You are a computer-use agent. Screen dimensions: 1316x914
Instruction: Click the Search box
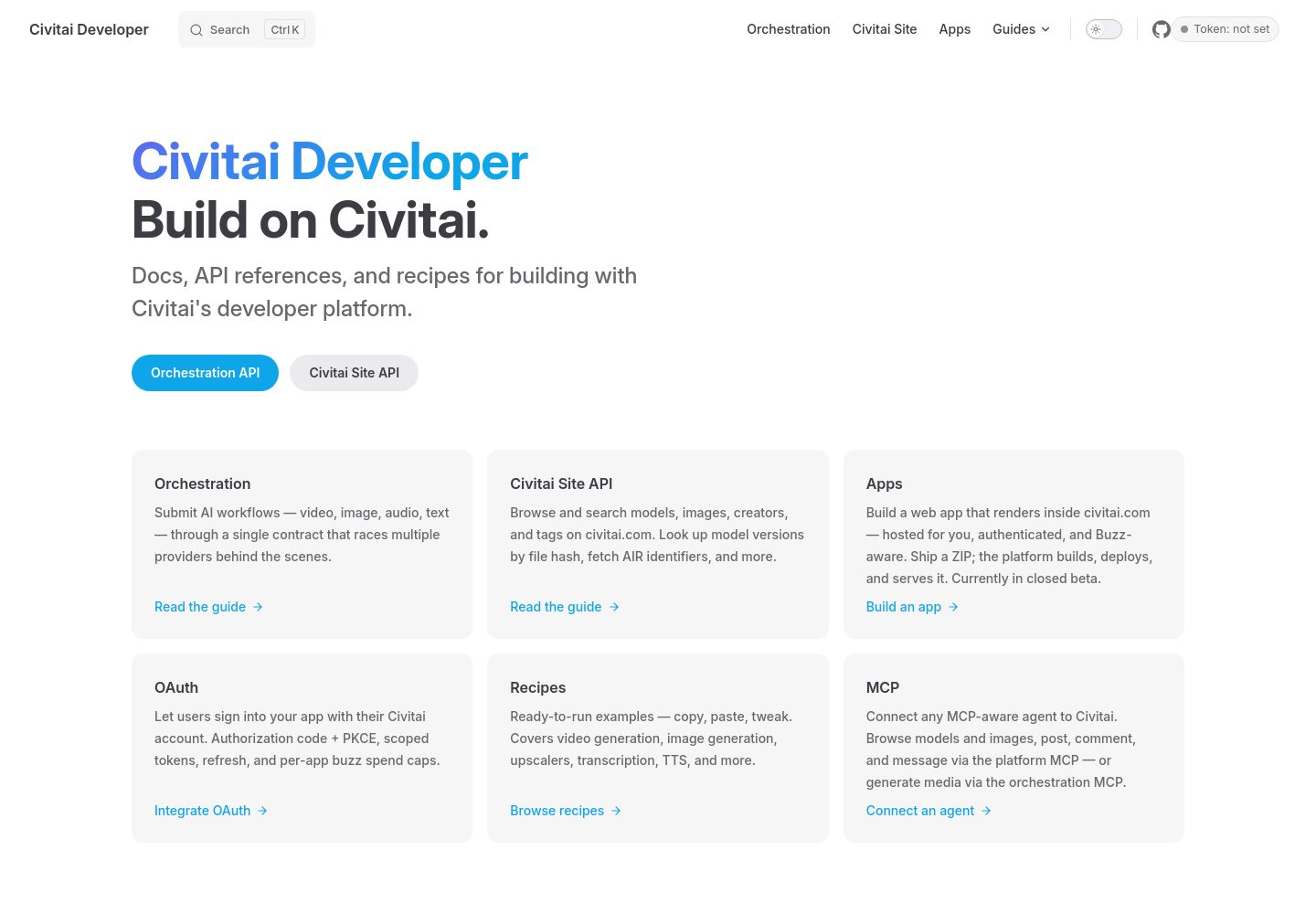(247, 29)
